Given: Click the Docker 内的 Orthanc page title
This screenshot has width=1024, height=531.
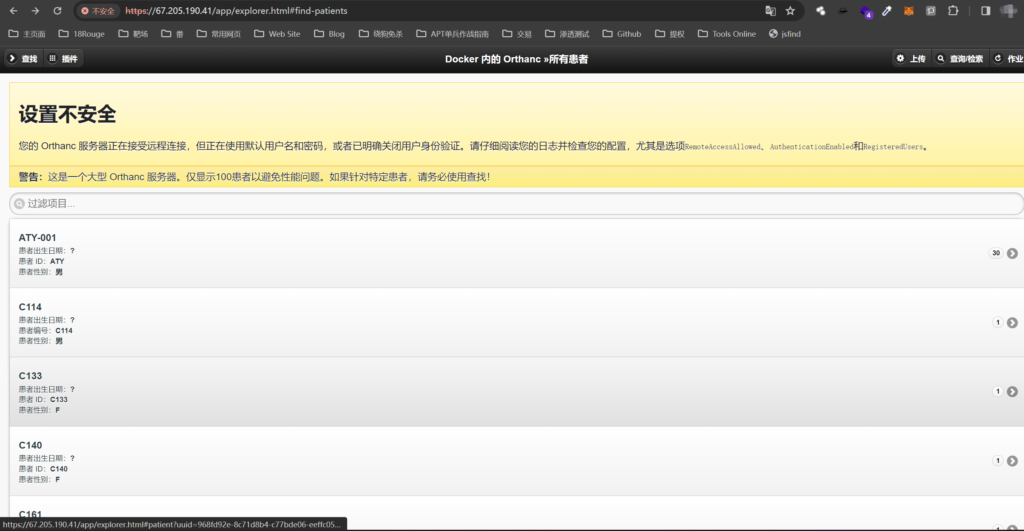Looking at the screenshot, I should (x=516, y=59).
